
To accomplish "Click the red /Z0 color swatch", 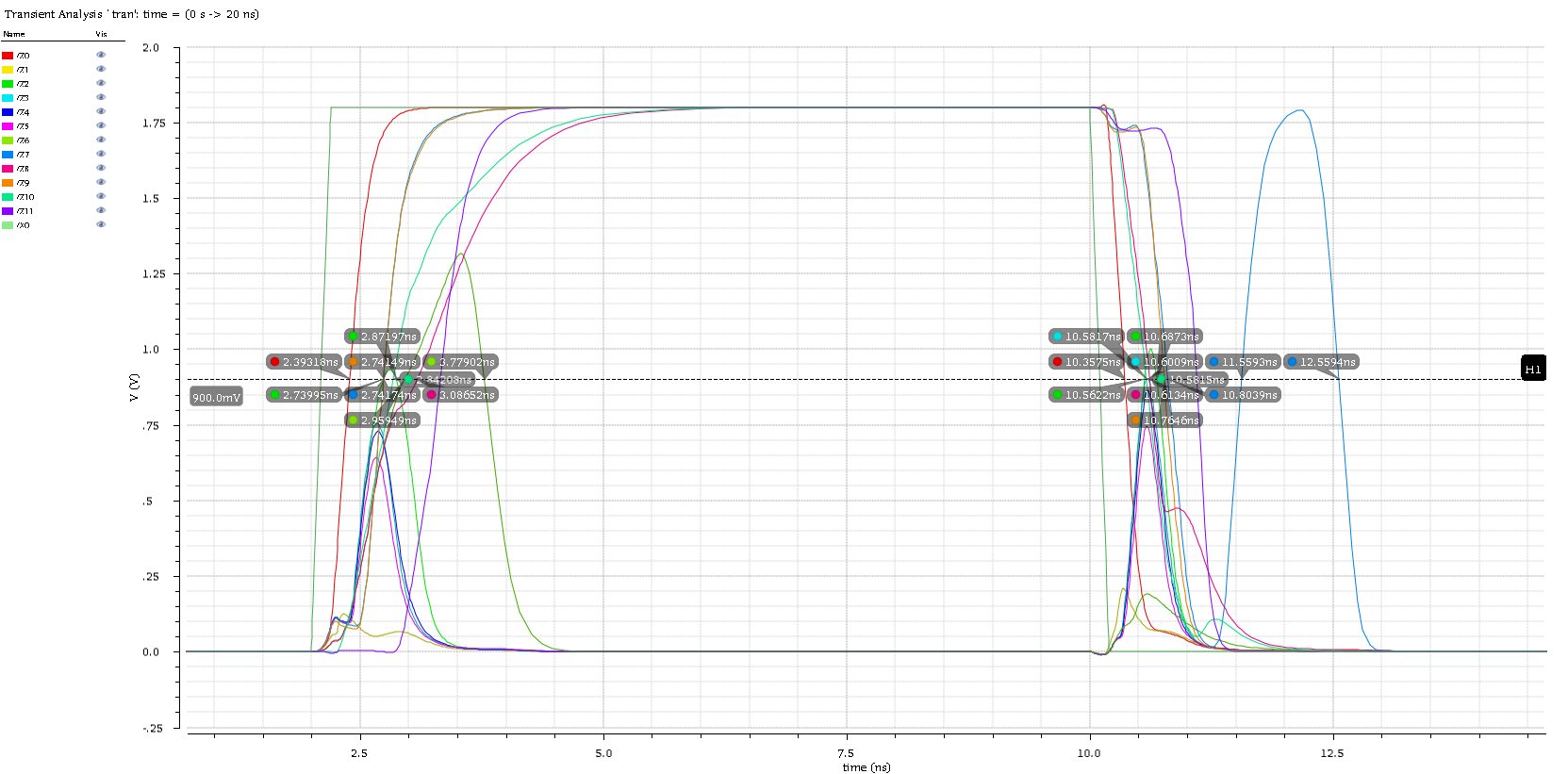I will click(8, 56).
